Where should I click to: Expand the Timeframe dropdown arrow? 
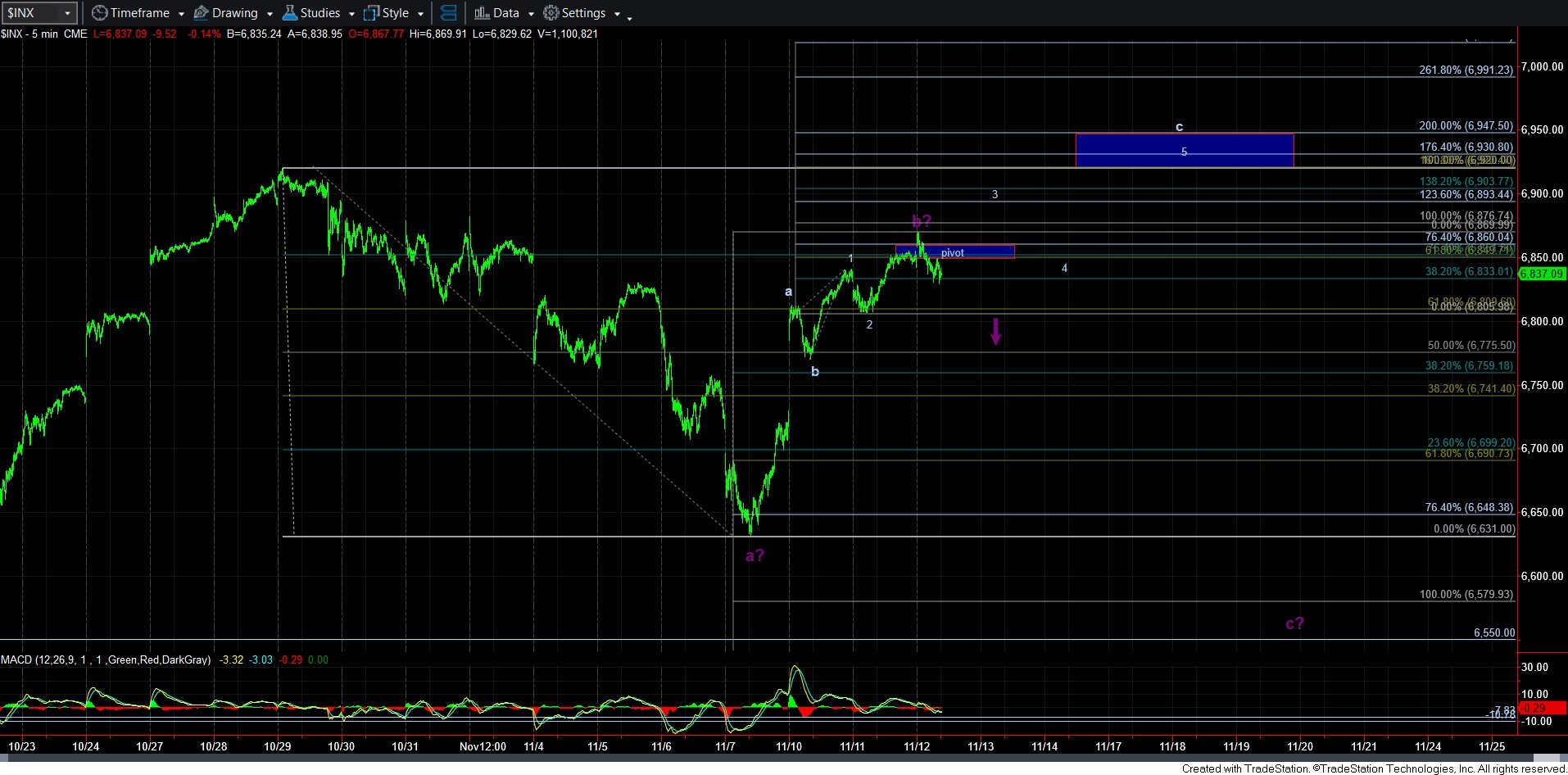(181, 14)
